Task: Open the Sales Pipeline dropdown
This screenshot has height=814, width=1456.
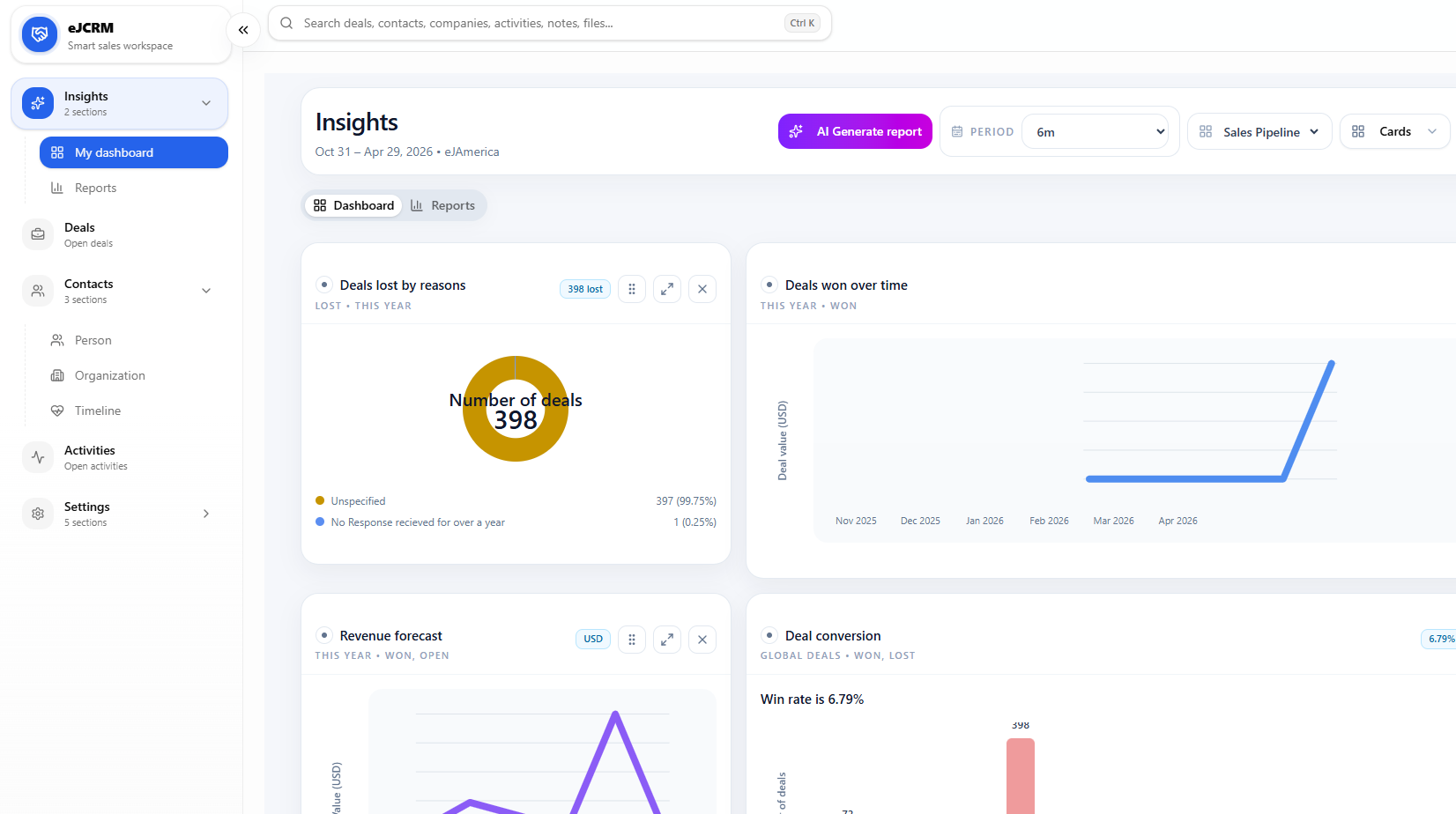Action: (1259, 131)
